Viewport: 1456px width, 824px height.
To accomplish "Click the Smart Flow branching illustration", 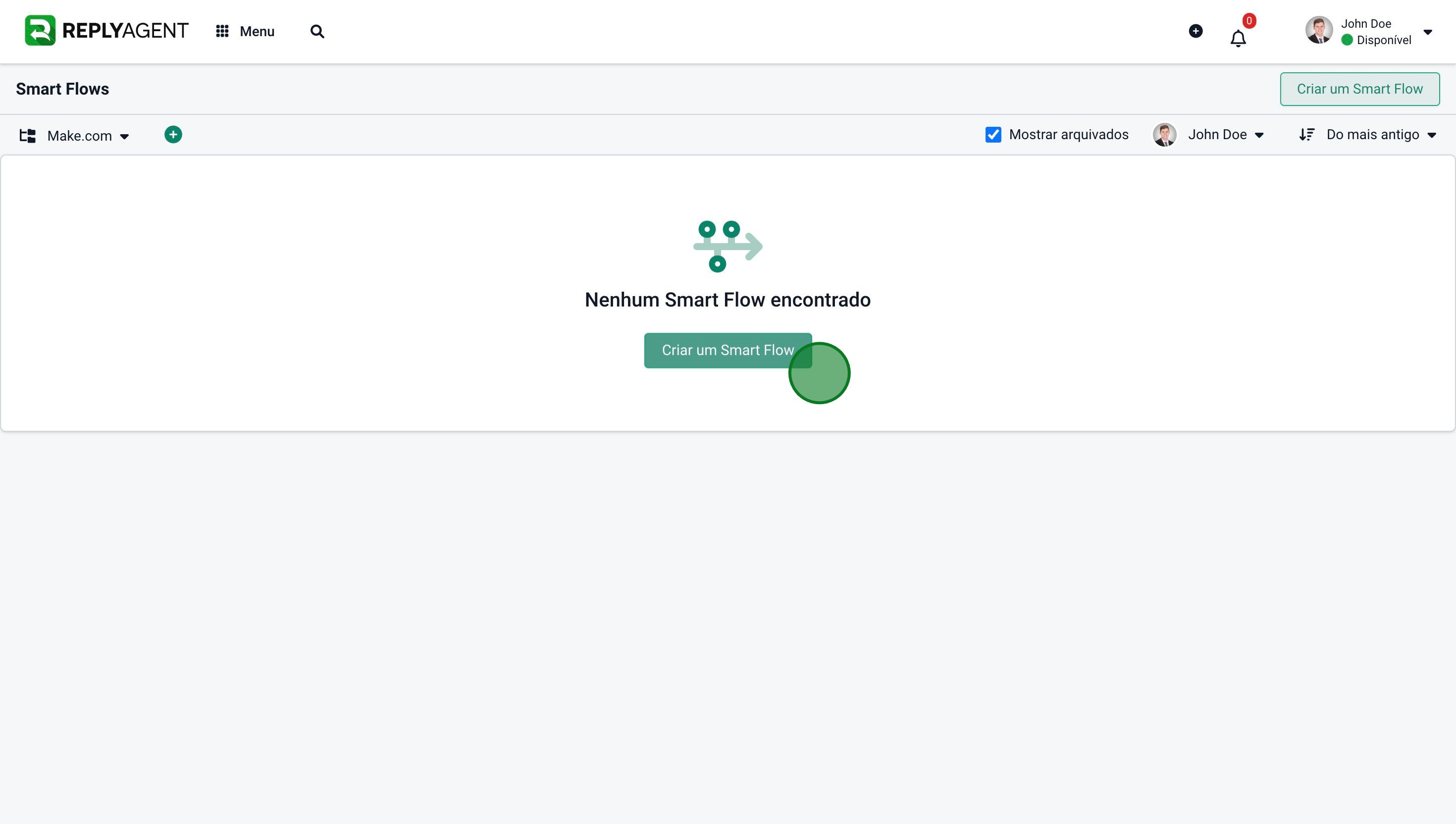I will (728, 247).
